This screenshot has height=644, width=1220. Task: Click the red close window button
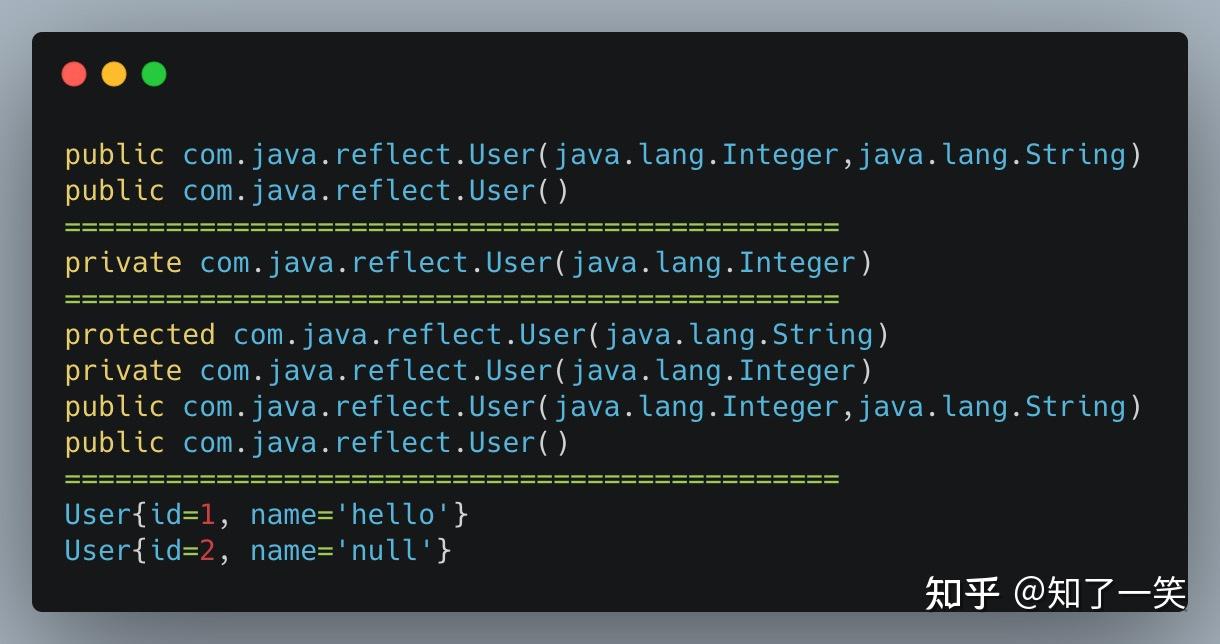coord(74,74)
